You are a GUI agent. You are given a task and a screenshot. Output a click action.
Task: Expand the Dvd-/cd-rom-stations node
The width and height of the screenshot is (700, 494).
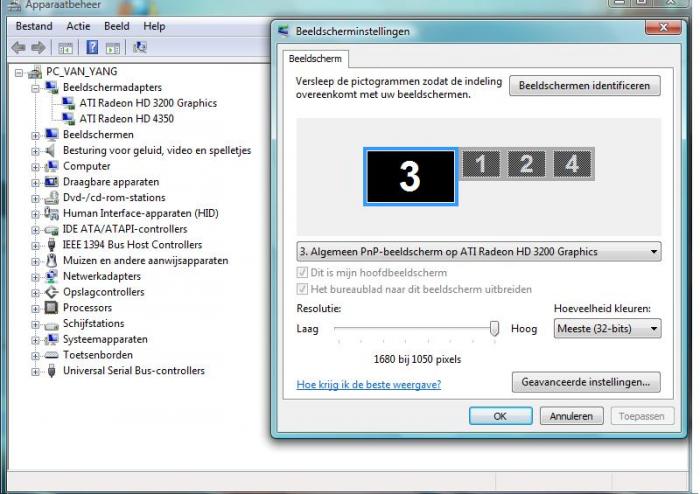coord(35,198)
